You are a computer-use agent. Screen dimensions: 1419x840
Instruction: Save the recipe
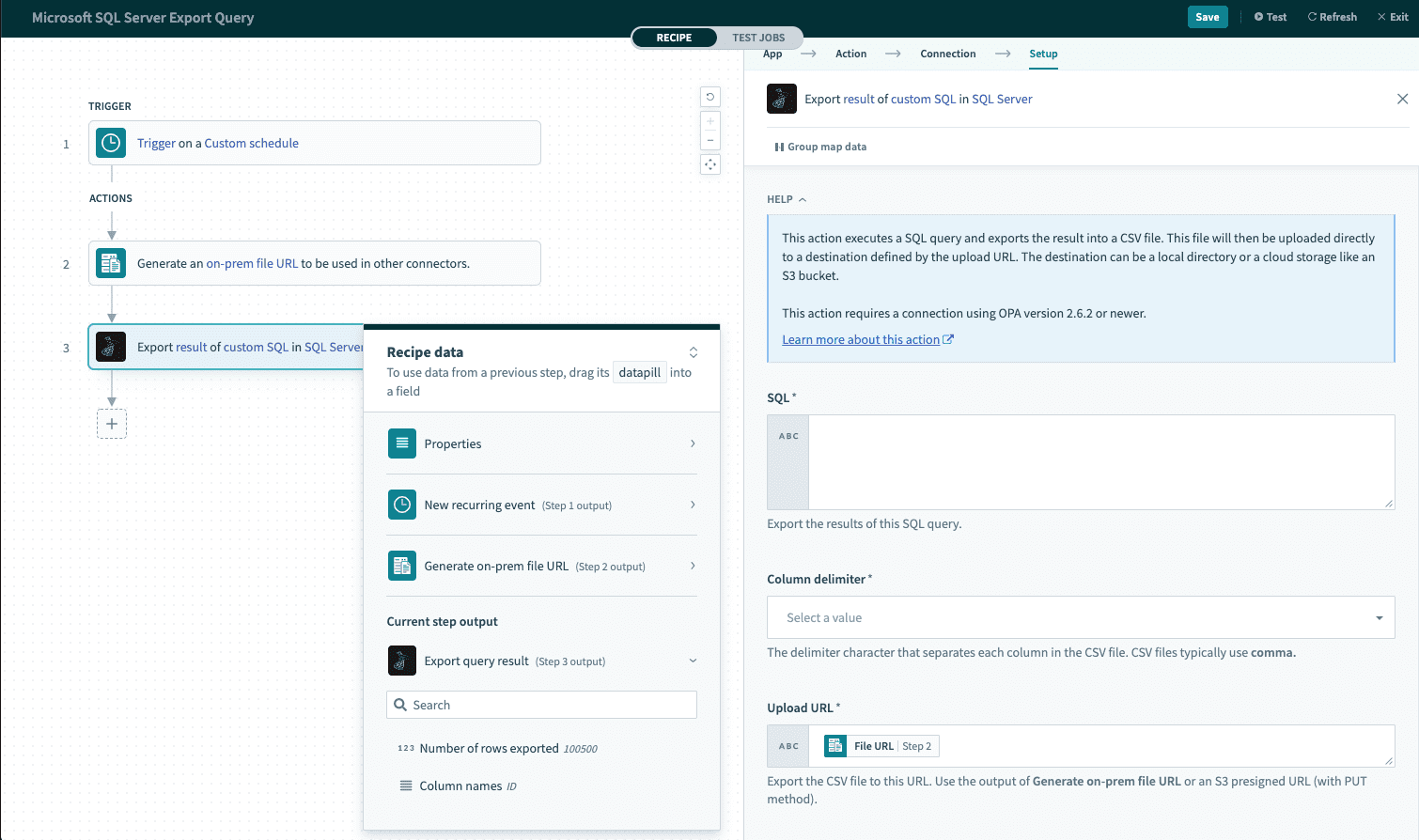[1207, 16]
